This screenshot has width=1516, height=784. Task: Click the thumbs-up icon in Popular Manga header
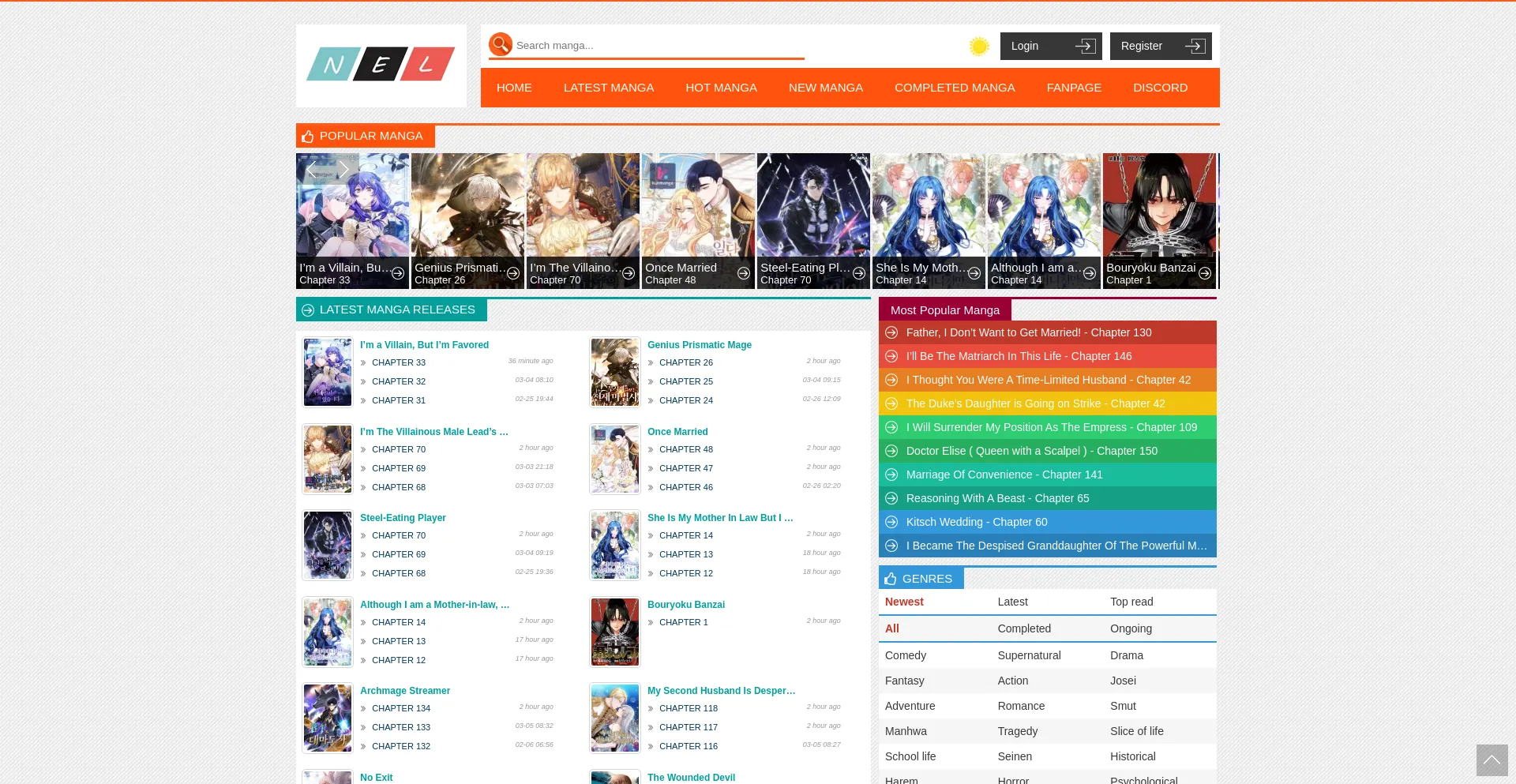[x=308, y=137]
